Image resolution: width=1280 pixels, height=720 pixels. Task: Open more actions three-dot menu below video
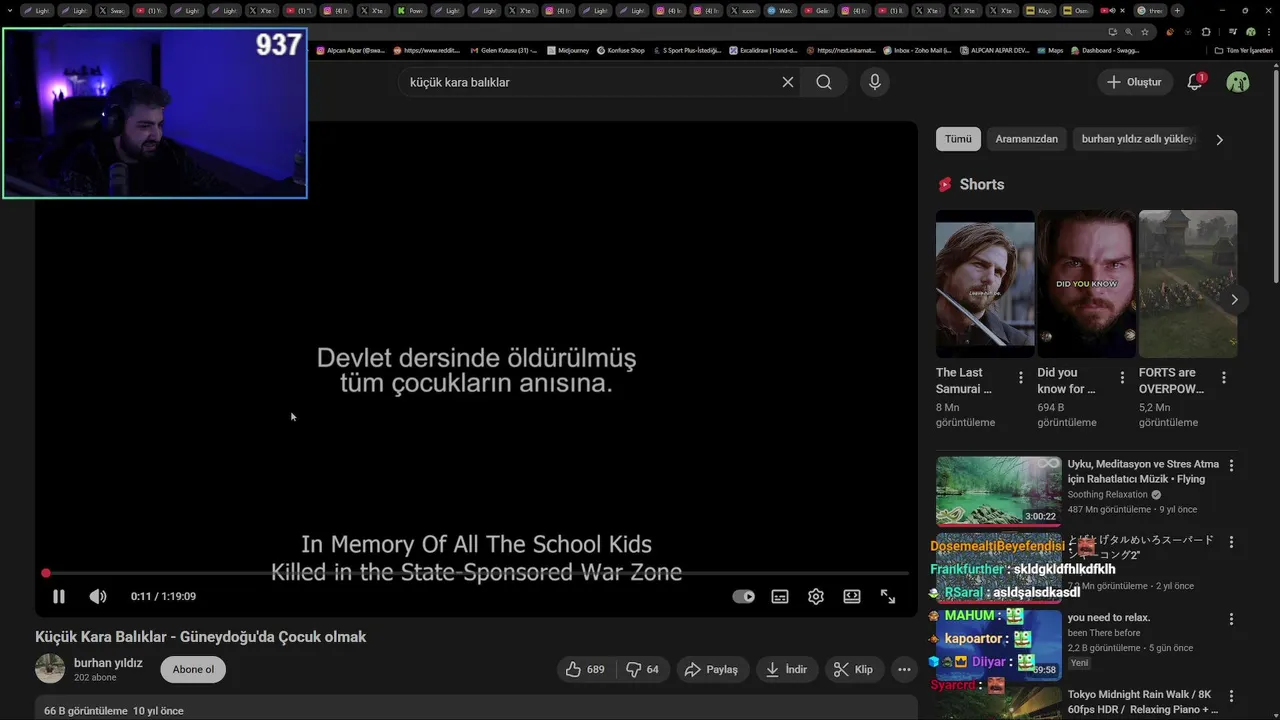(x=904, y=669)
